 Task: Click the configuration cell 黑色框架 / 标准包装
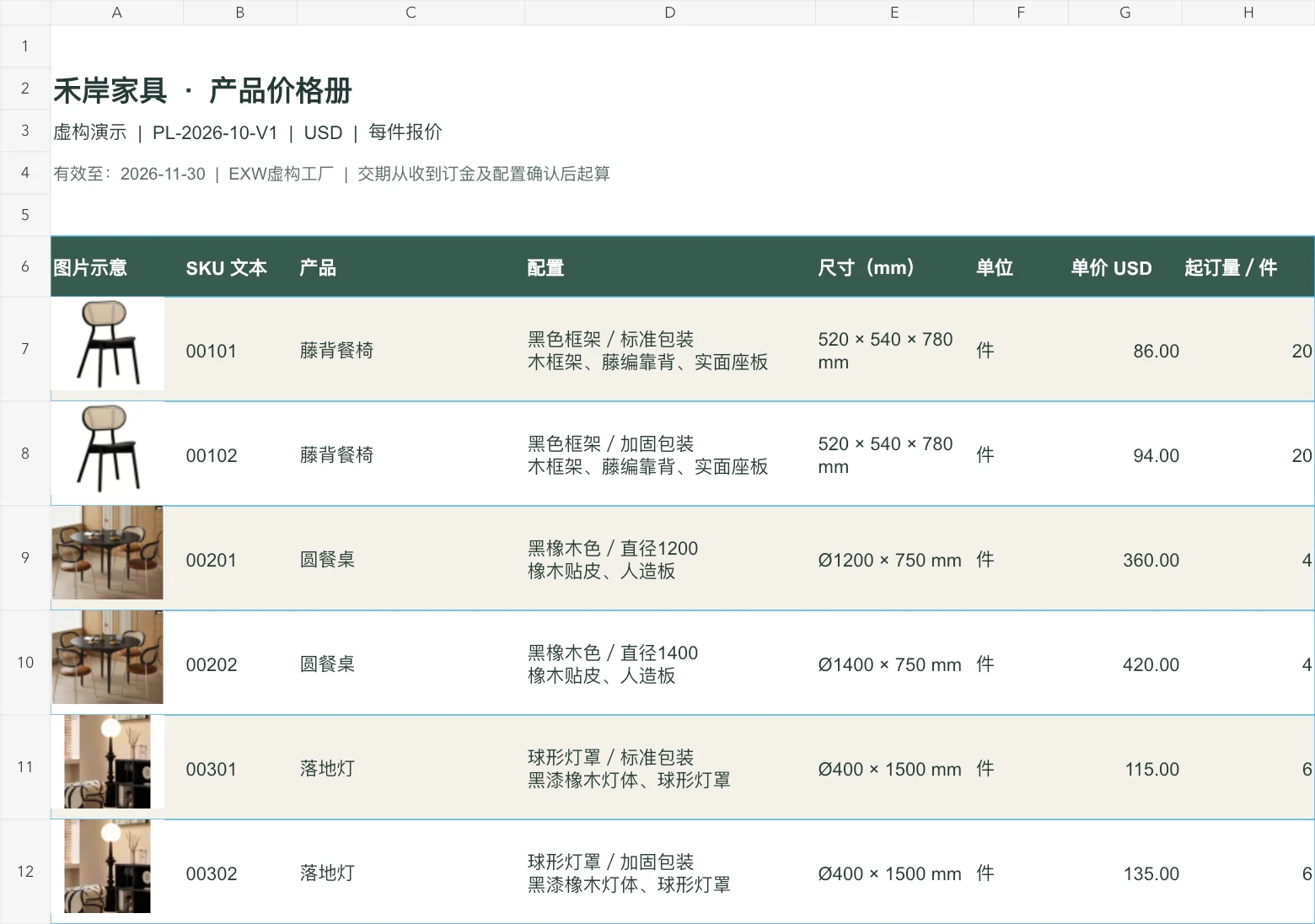670,350
